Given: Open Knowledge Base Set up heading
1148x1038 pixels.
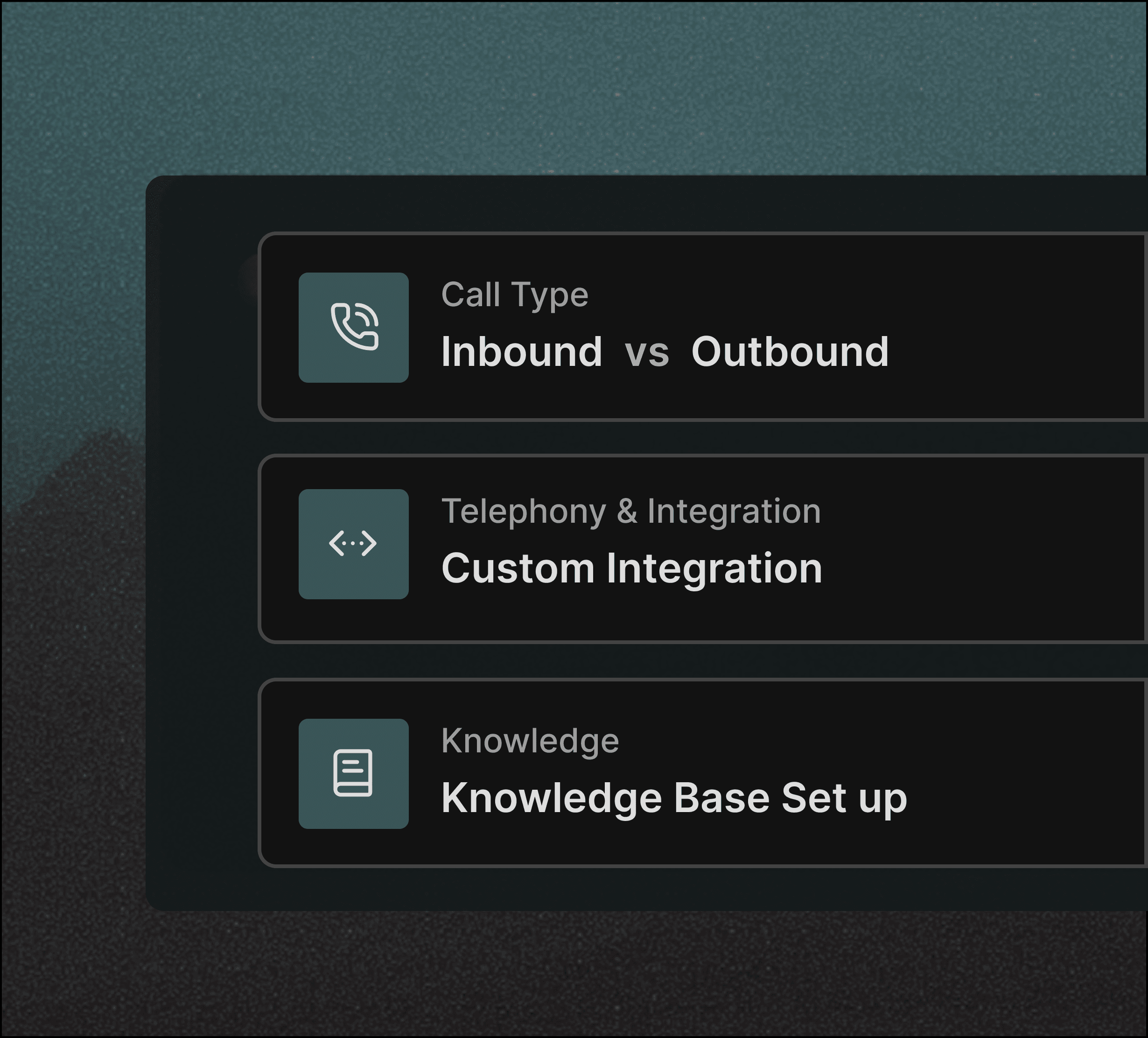Looking at the screenshot, I should pyautogui.click(x=674, y=798).
